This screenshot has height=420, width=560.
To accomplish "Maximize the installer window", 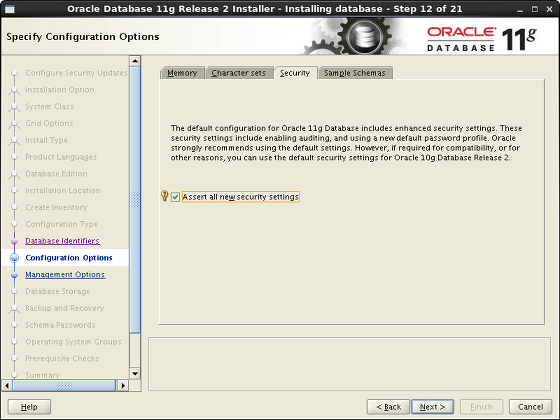I will coord(535,9).
